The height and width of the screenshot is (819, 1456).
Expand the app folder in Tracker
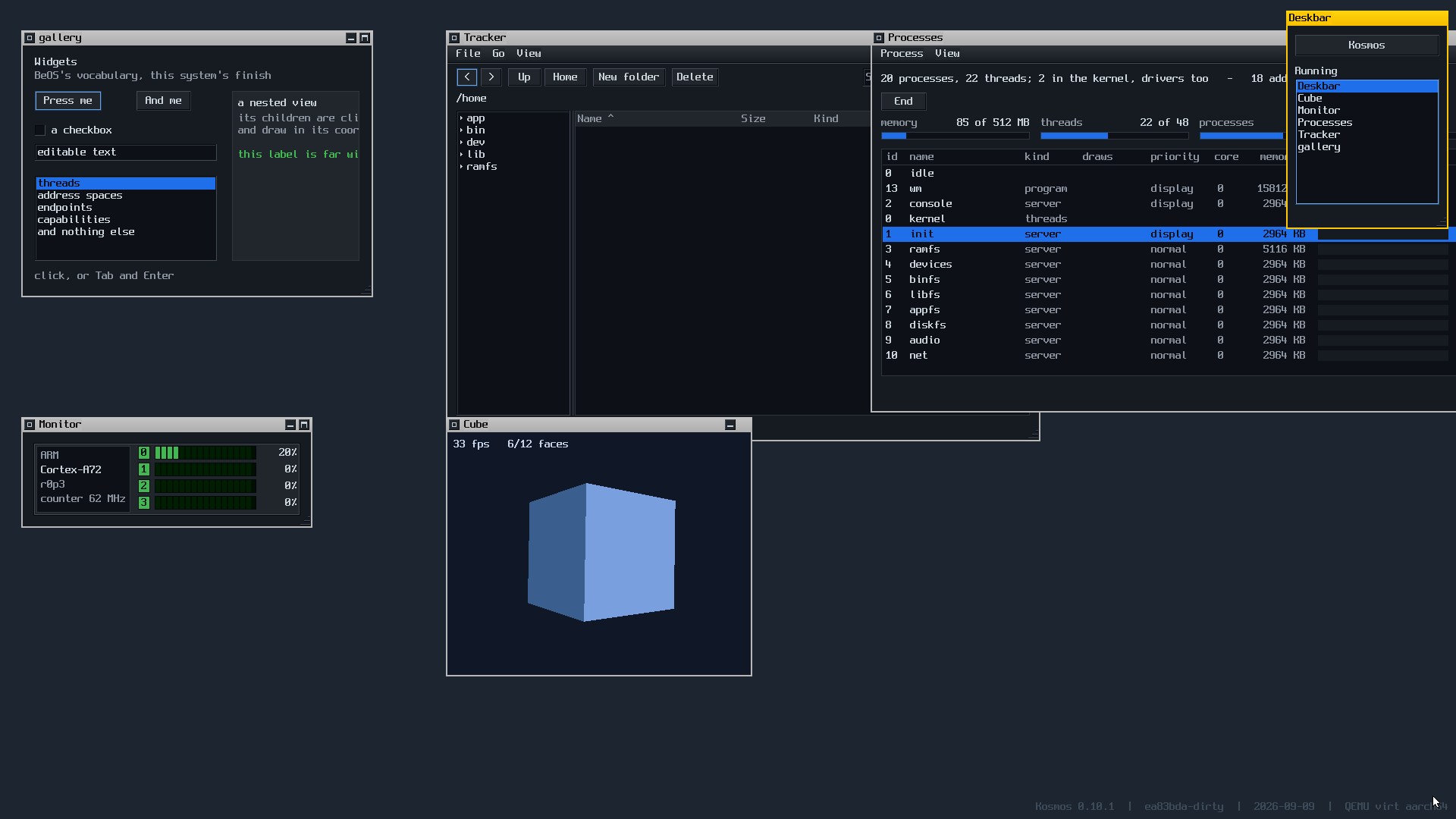point(461,118)
